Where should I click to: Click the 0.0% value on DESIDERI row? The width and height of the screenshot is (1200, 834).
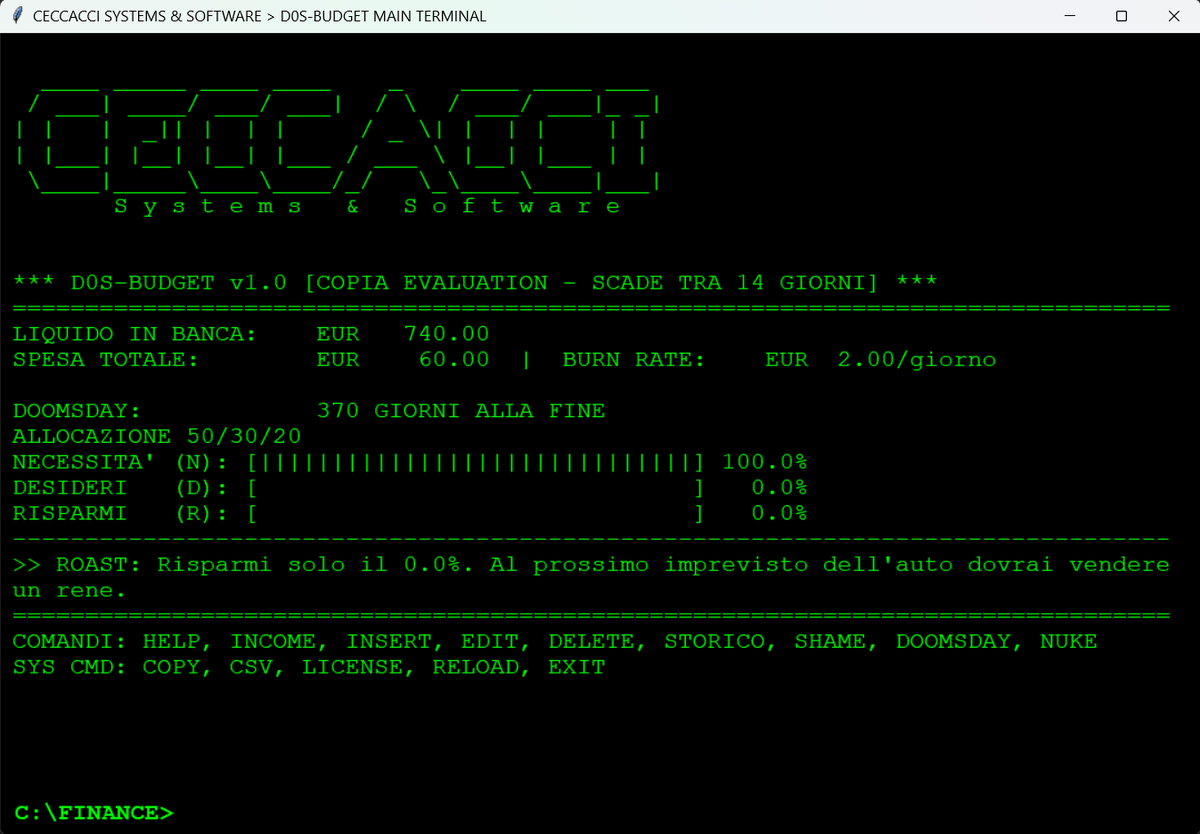[x=780, y=488]
